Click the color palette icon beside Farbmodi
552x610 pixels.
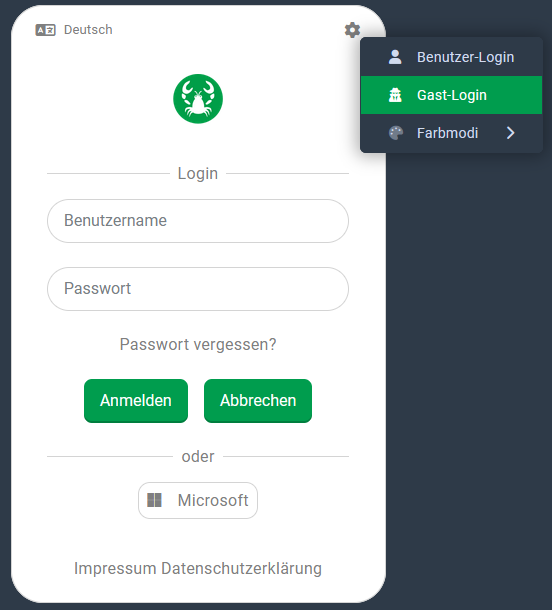(x=396, y=133)
